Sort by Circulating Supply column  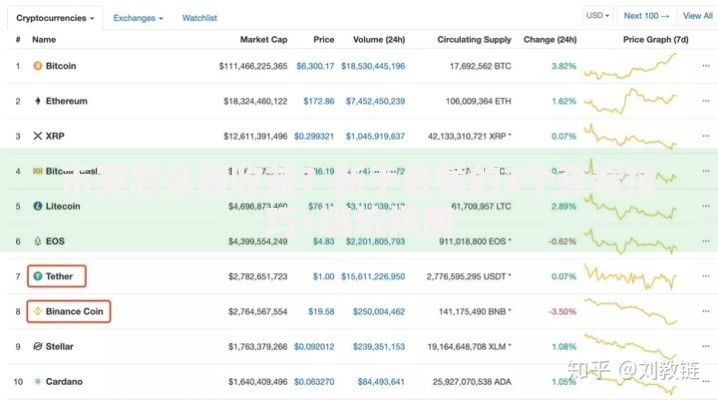(474, 39)
